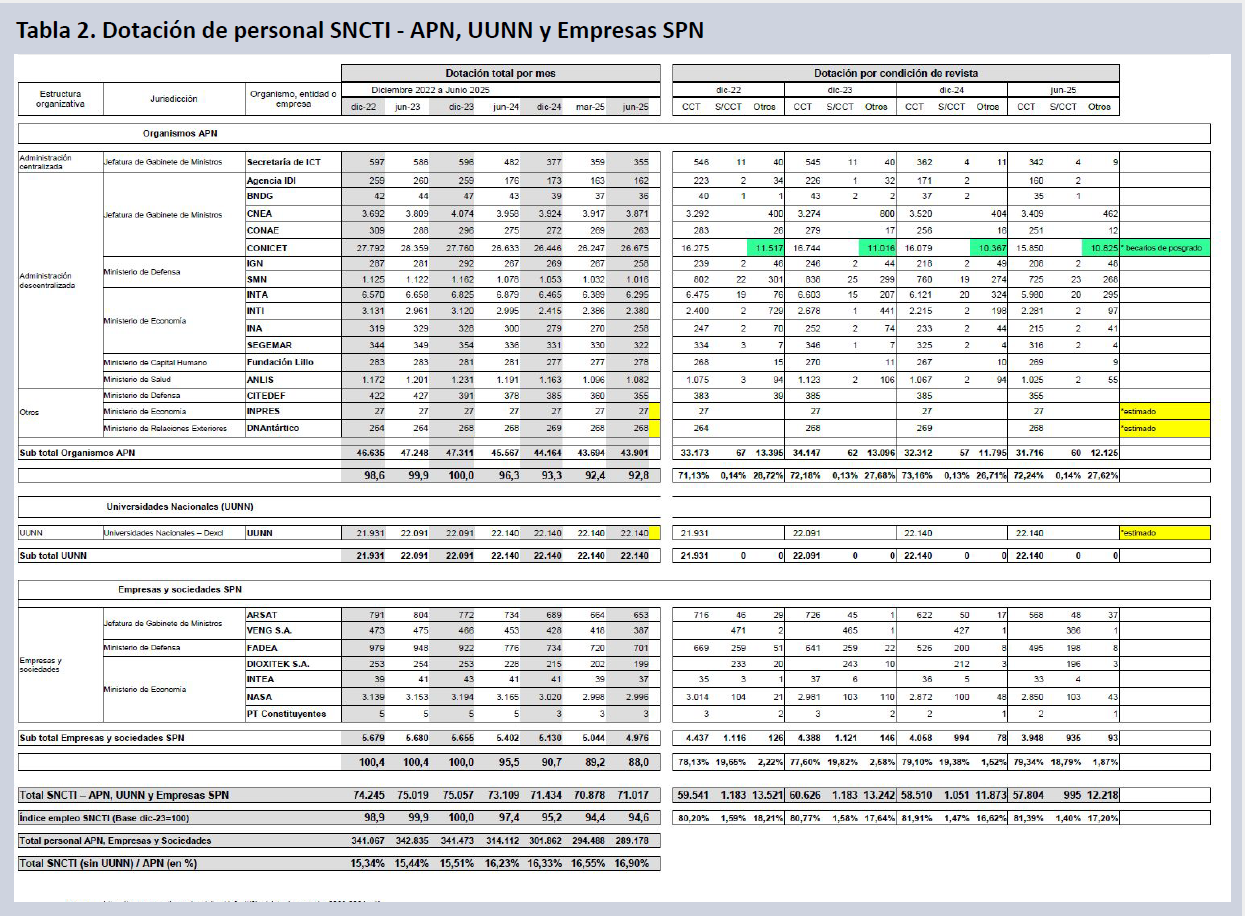Click the 'PT Constituyentes' row label
This screenshot has height=916, width=1245.
pyautogui.click(x=286, y=713)
